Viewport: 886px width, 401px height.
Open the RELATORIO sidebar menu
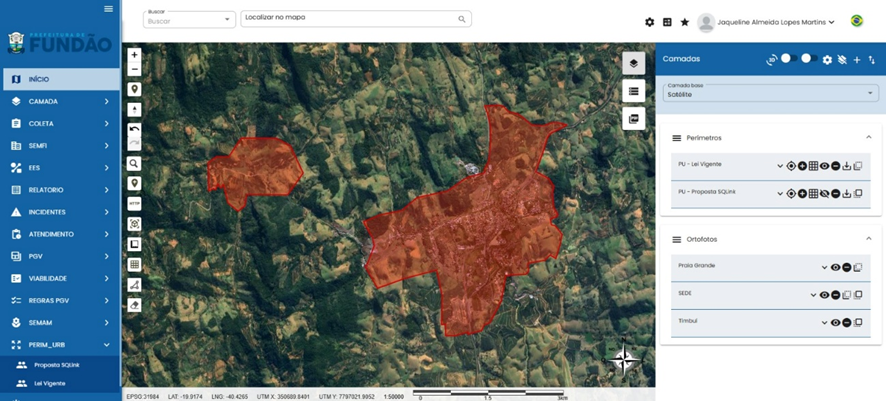[60, 190]
